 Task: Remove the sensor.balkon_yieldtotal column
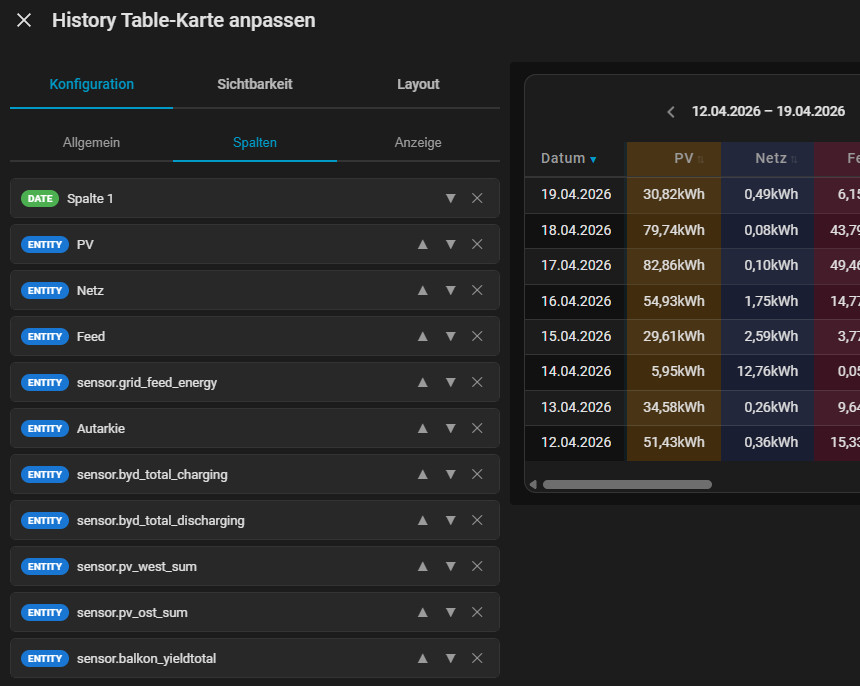pos(477,658)
